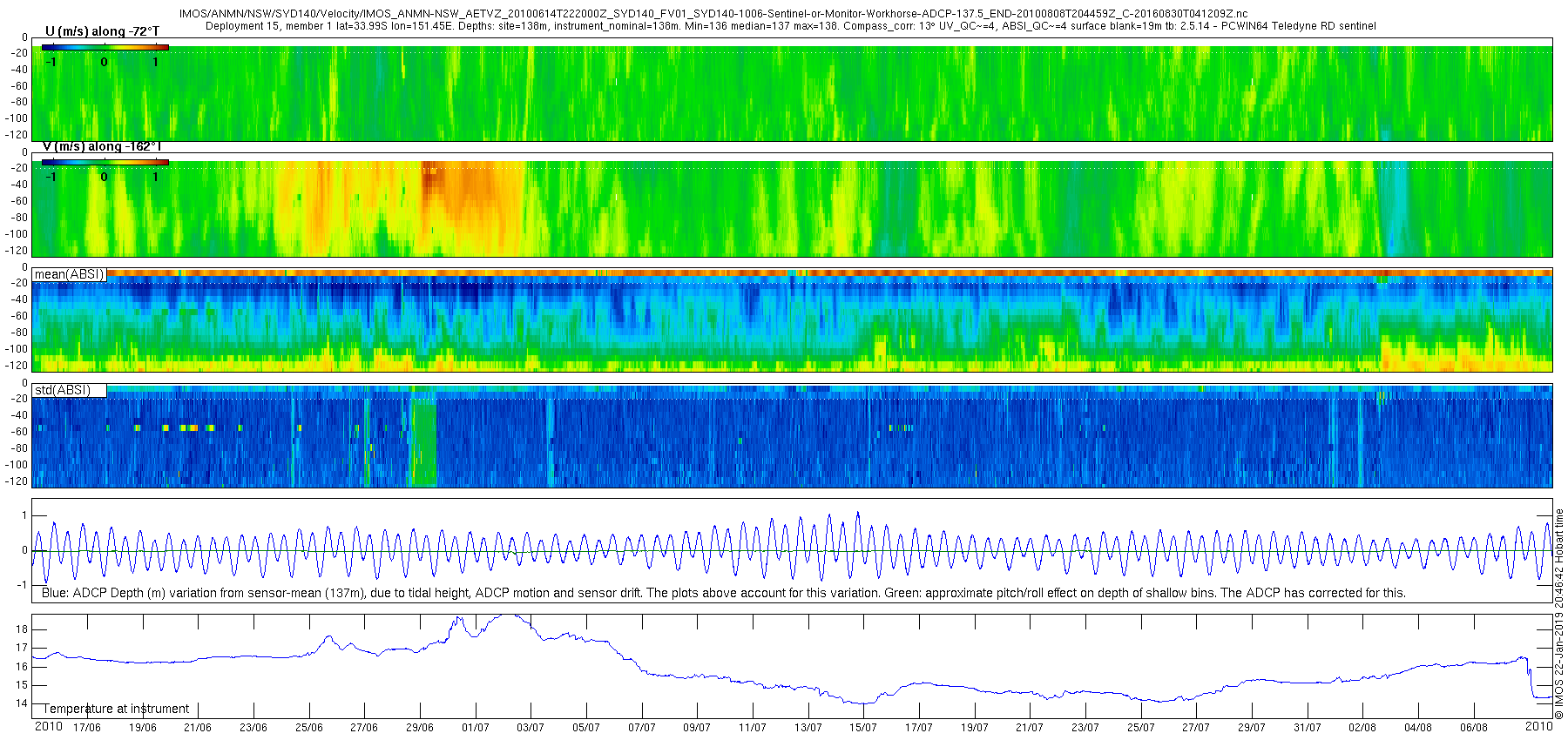The image size is (1568, 740).
Task: Click the blue ADCP depth variation caption
Action: tap(723, 593)
